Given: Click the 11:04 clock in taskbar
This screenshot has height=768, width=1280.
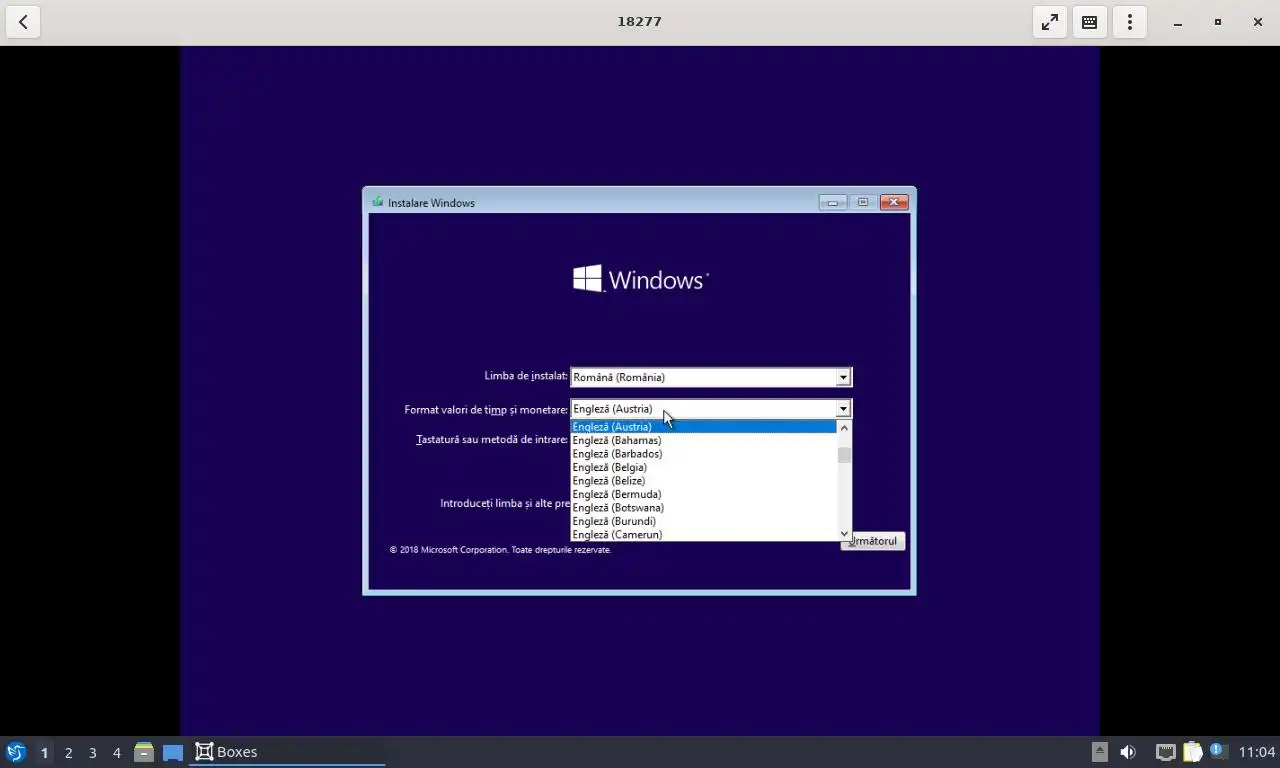Looking at the screenshot, I should click(x=1257, y=752).
